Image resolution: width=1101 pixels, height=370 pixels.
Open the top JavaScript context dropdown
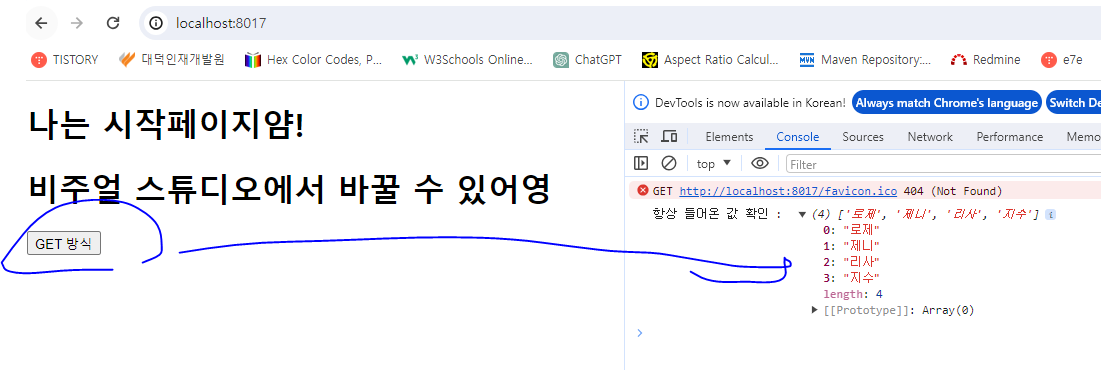tap(713, 164)
